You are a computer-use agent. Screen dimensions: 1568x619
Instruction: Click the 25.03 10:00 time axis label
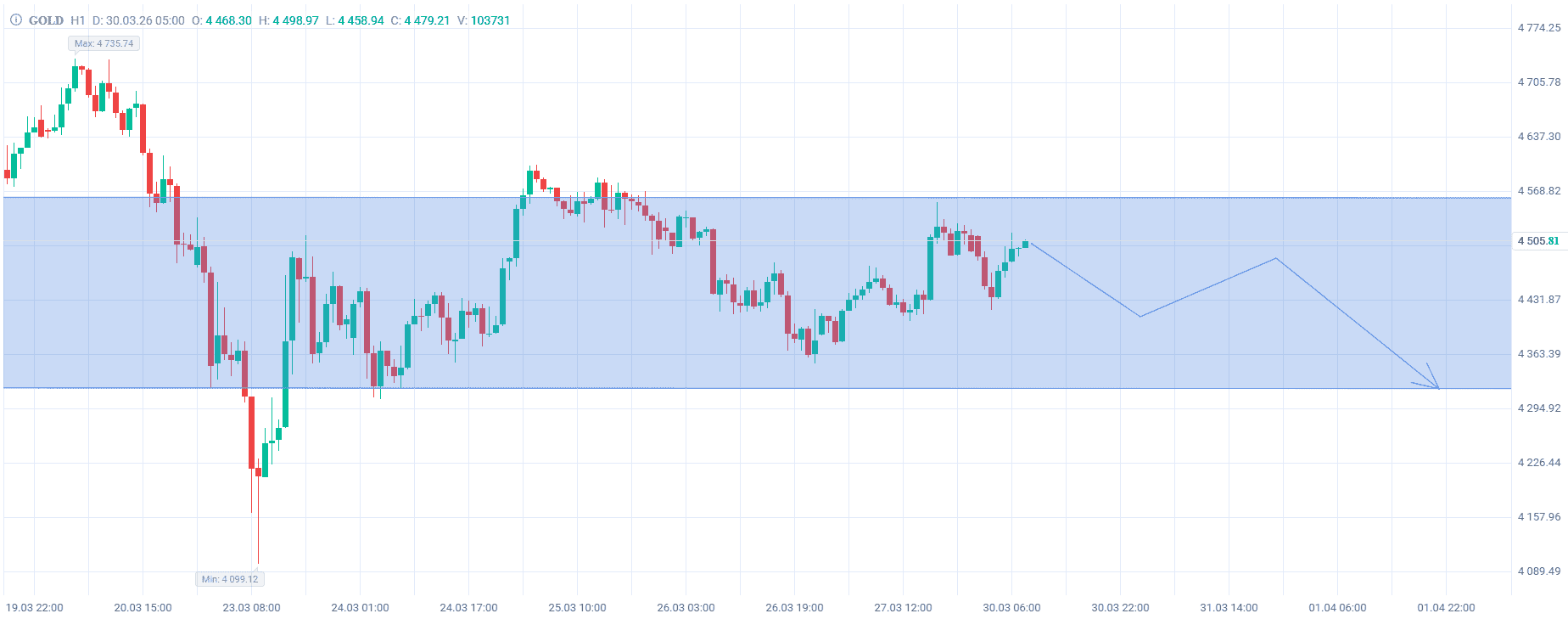577,608
